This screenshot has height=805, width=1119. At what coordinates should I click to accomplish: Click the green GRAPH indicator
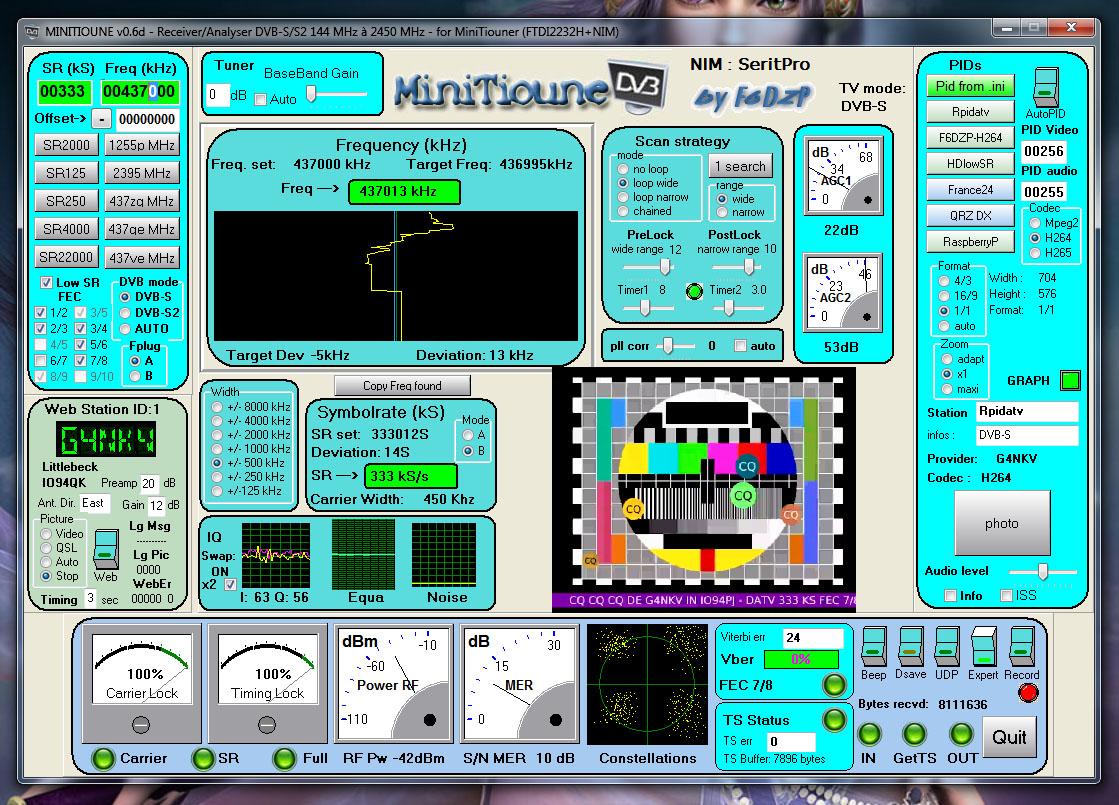pos(1070,380)
